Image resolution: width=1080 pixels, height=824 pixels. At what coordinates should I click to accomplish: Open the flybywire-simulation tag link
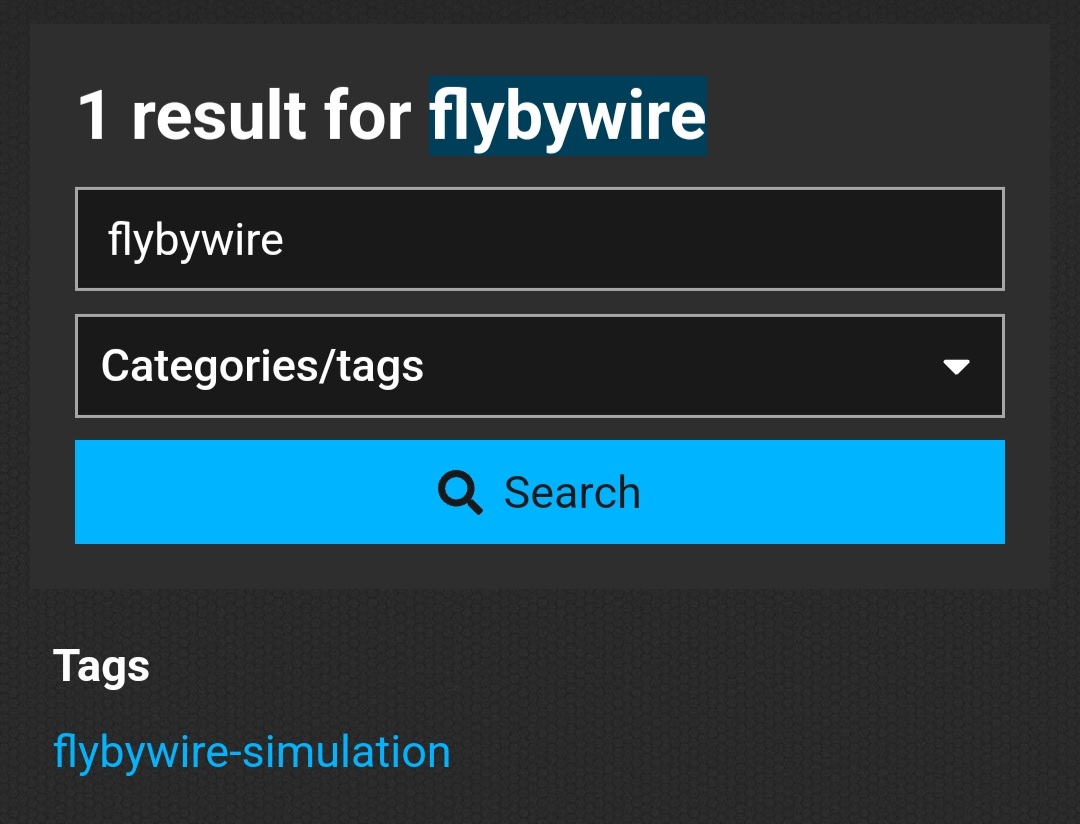pyautogui.click(x=252, y=751)
